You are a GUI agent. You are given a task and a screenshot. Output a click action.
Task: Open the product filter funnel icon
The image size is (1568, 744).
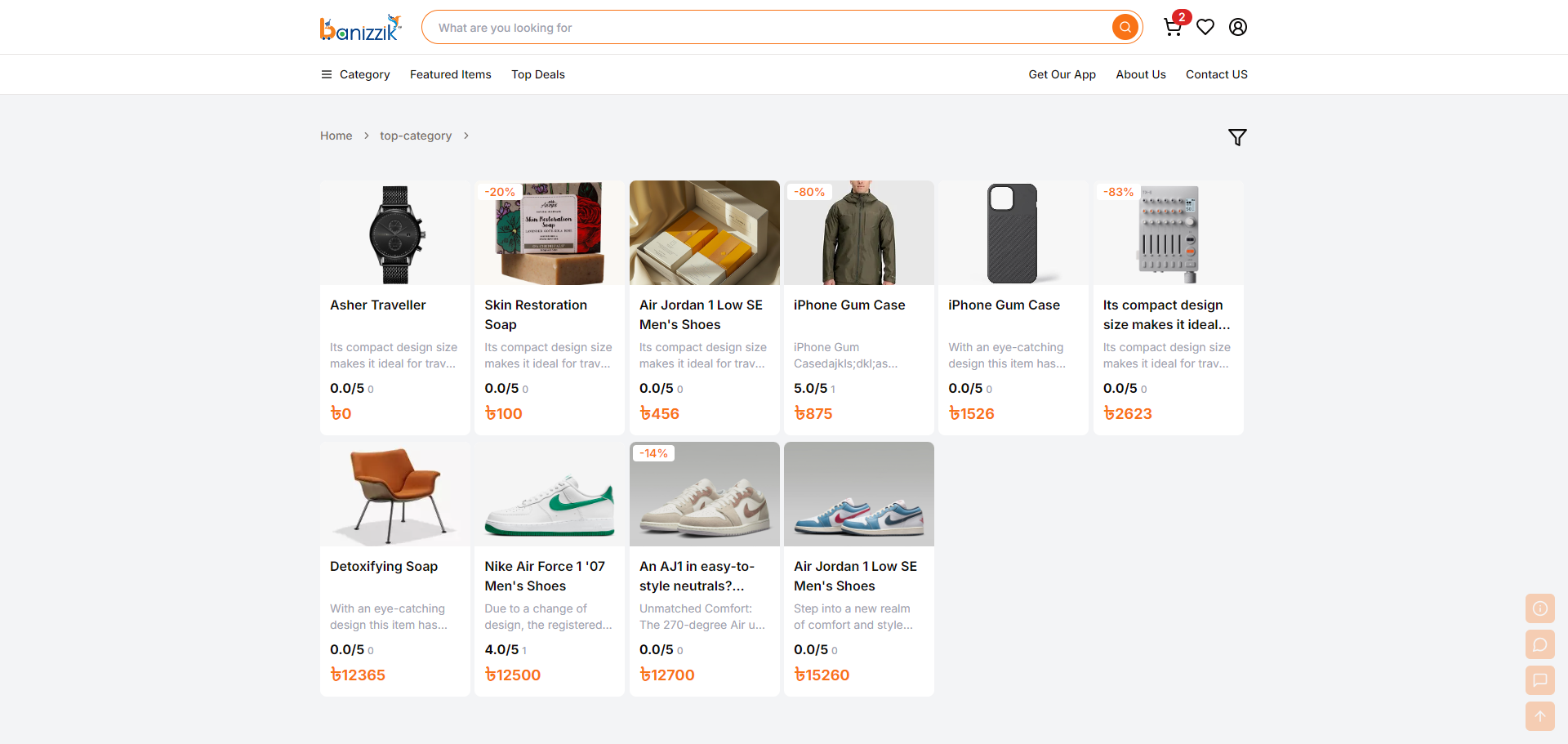[x=1237, y=137]
